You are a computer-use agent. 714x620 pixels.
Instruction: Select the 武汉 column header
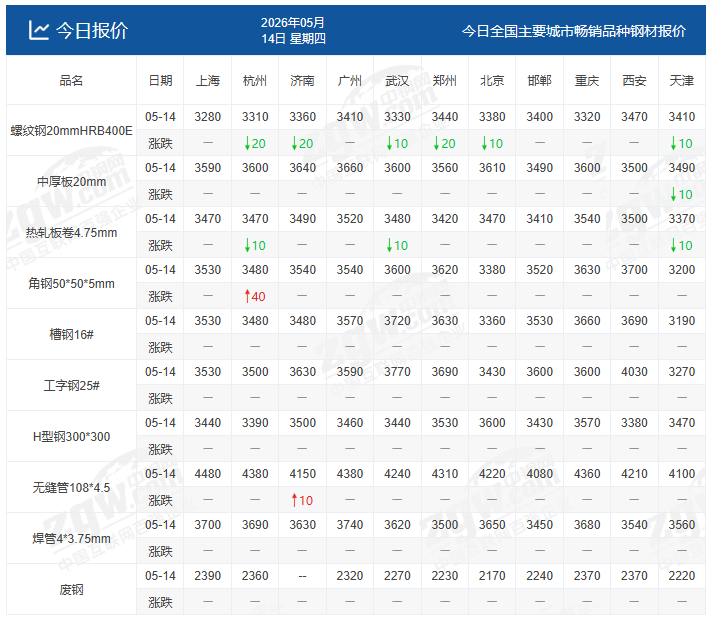click(397, 81)
